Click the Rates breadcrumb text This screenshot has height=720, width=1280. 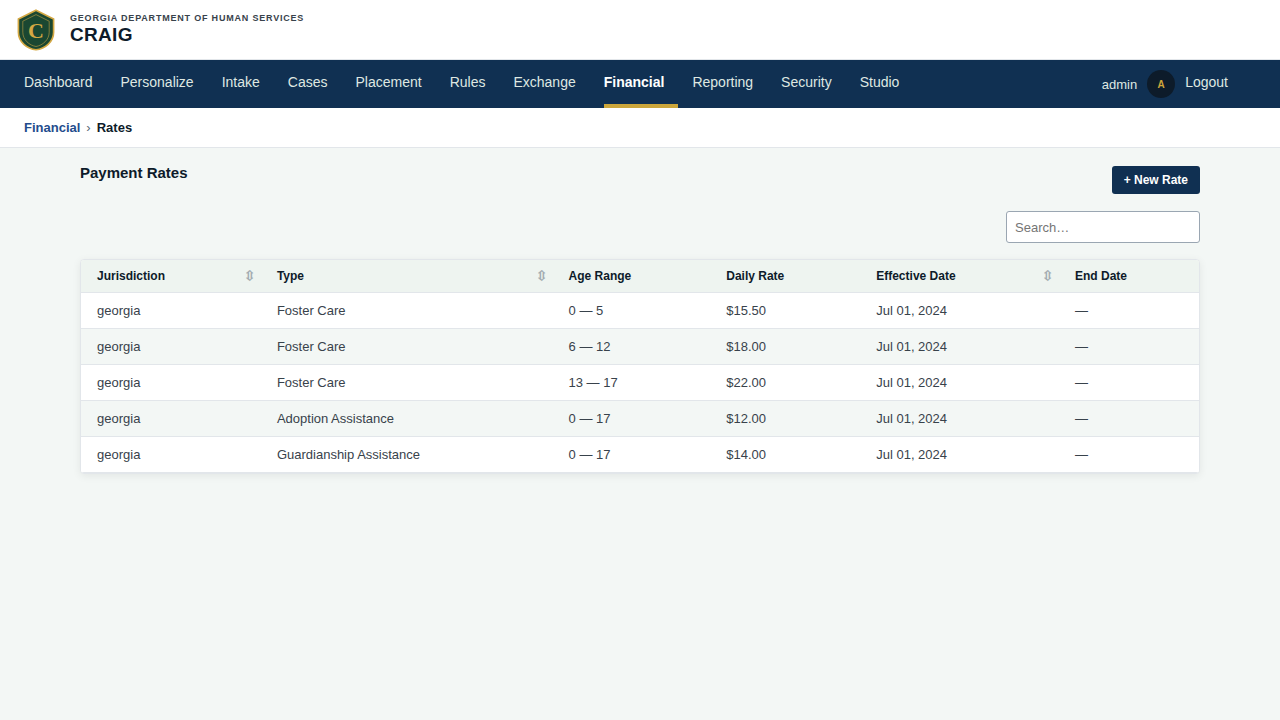click(114, 127)
